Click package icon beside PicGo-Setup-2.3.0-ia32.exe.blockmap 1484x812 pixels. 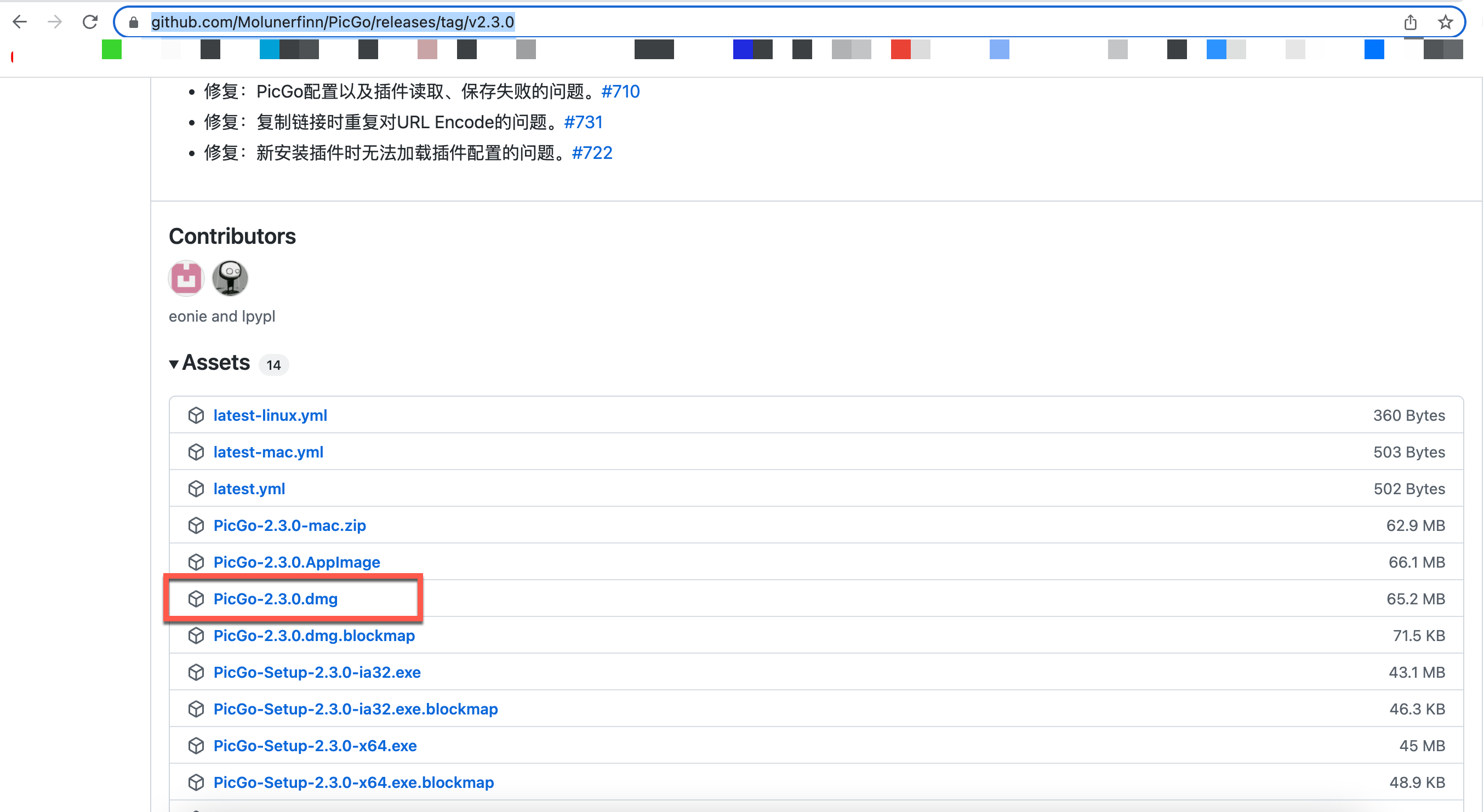click(x=196, y=709)
